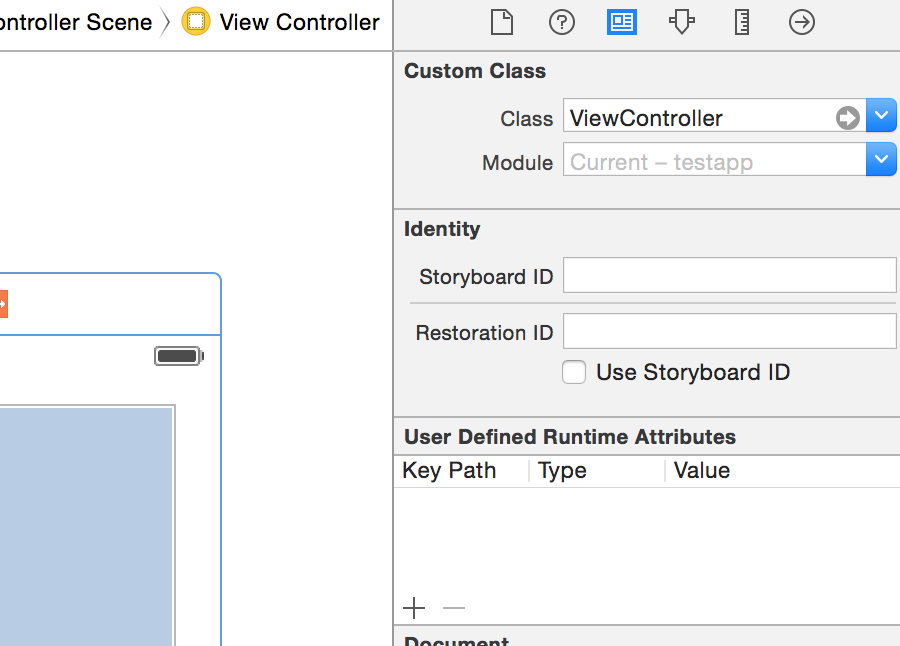Select View Controller in the breadcrumb
Screen dimensions: 900x646
click(x=299, y=22)
